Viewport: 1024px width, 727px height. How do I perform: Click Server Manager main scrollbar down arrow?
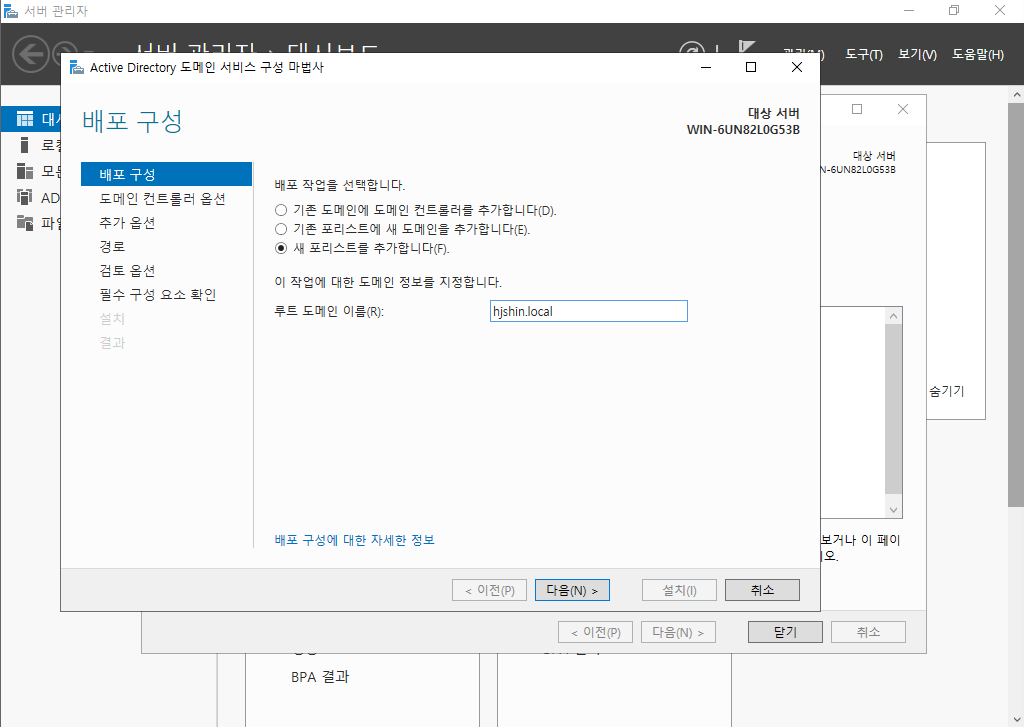click(x=1016, y=720)
